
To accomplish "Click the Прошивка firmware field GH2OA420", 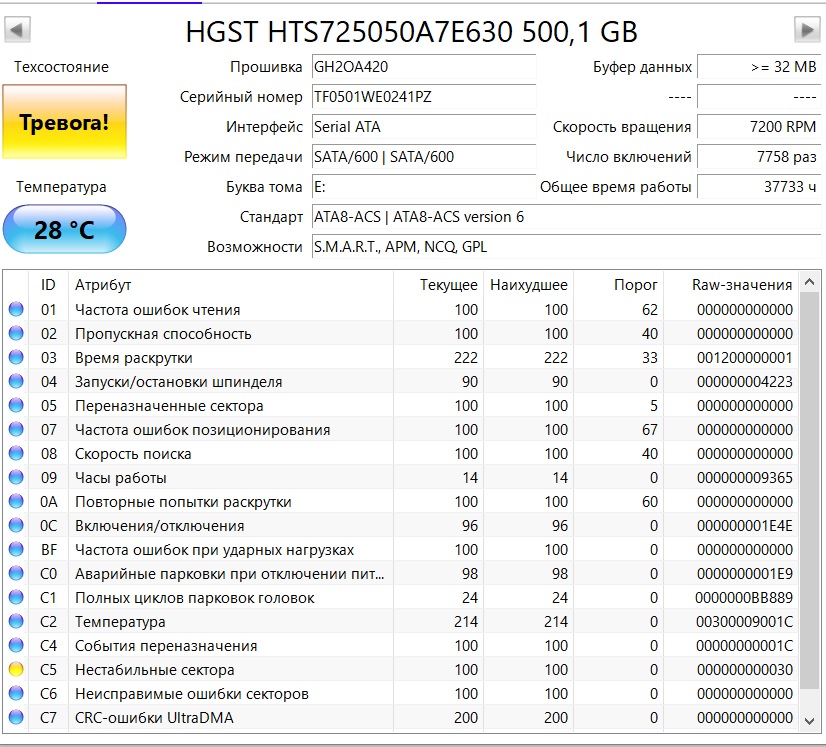I will (423, 67).
